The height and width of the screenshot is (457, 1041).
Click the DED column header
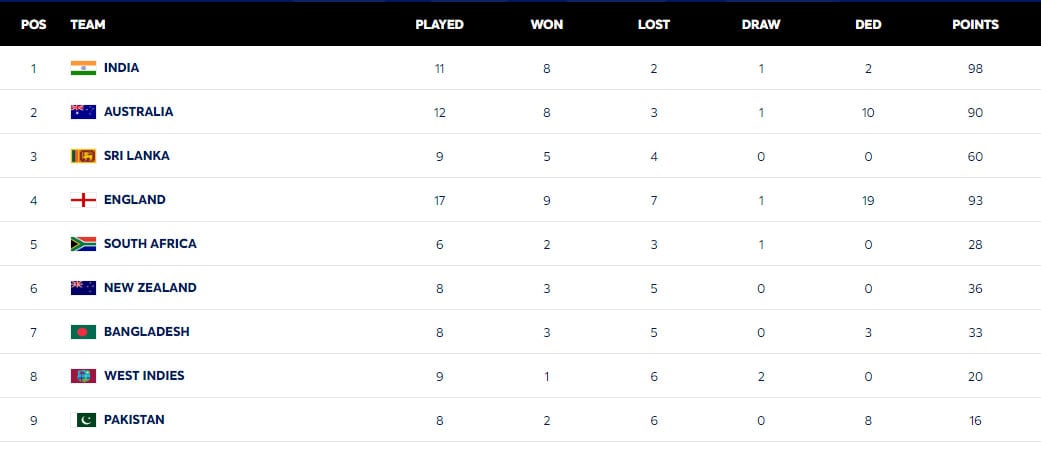pos(868,25)
